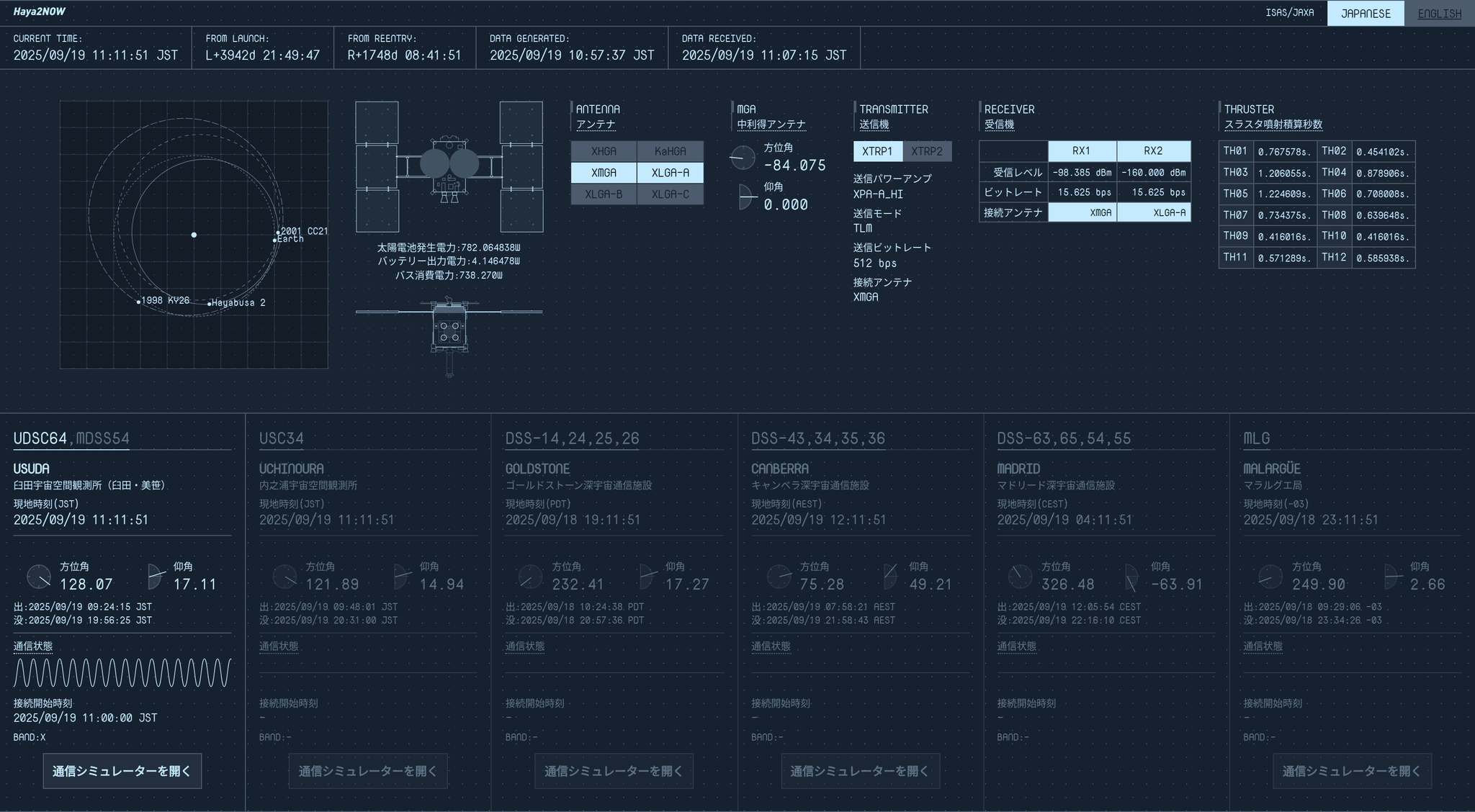The width and height of the screenshot is (1475, 812).
Task: Click the MGA azimuth angle dial icon
Action: (742, 157)
